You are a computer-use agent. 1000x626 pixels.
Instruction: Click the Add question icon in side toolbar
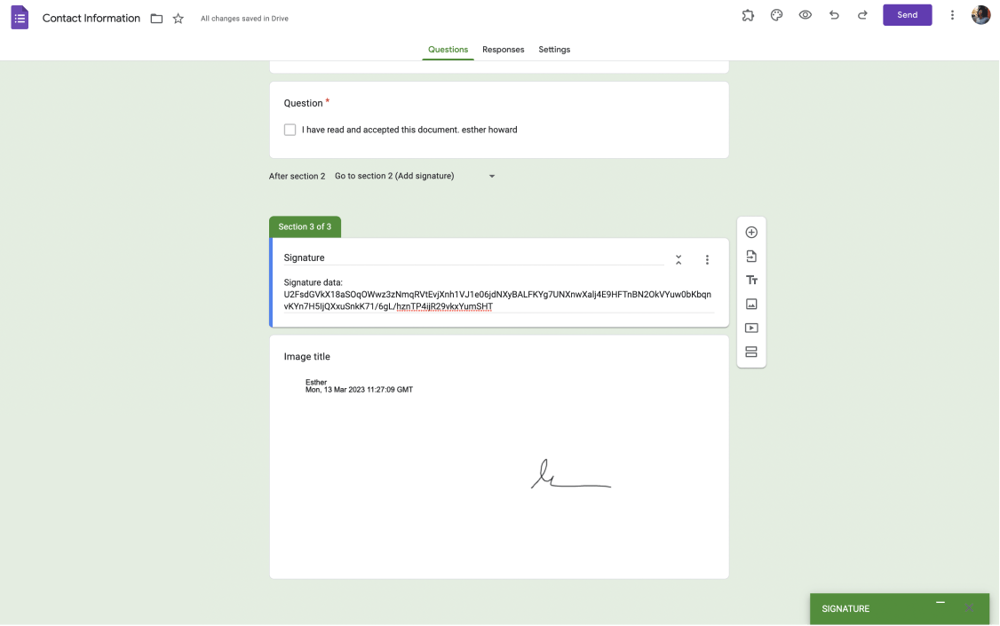point(751,232)
